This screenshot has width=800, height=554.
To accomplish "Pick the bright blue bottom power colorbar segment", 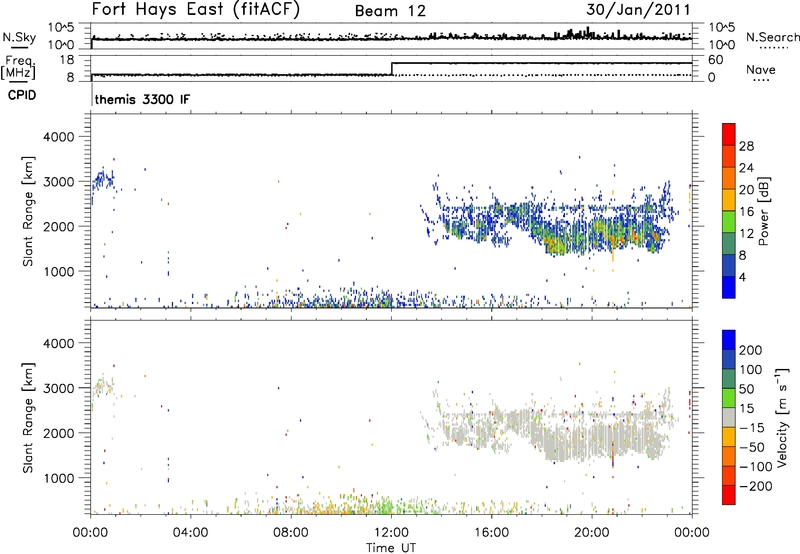I will click(x=729, y=287).
